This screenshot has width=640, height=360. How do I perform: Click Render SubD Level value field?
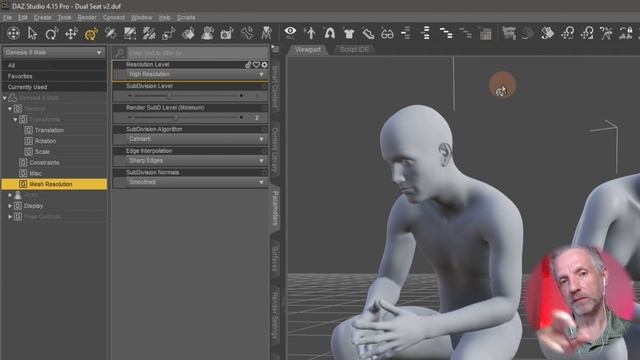(257, 118)
